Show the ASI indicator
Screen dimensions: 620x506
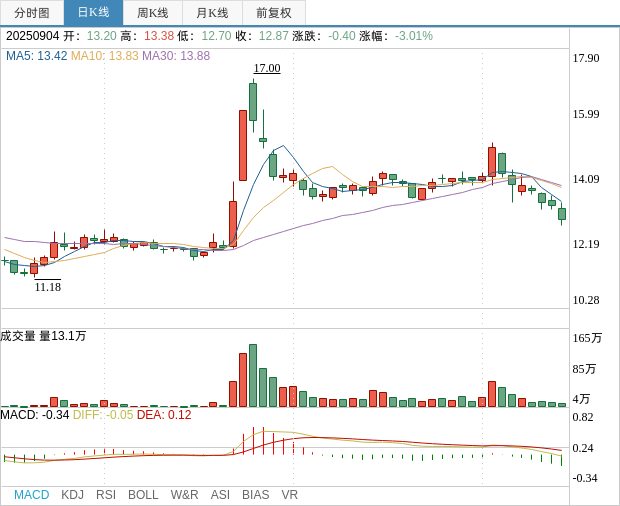click(220, 495)
